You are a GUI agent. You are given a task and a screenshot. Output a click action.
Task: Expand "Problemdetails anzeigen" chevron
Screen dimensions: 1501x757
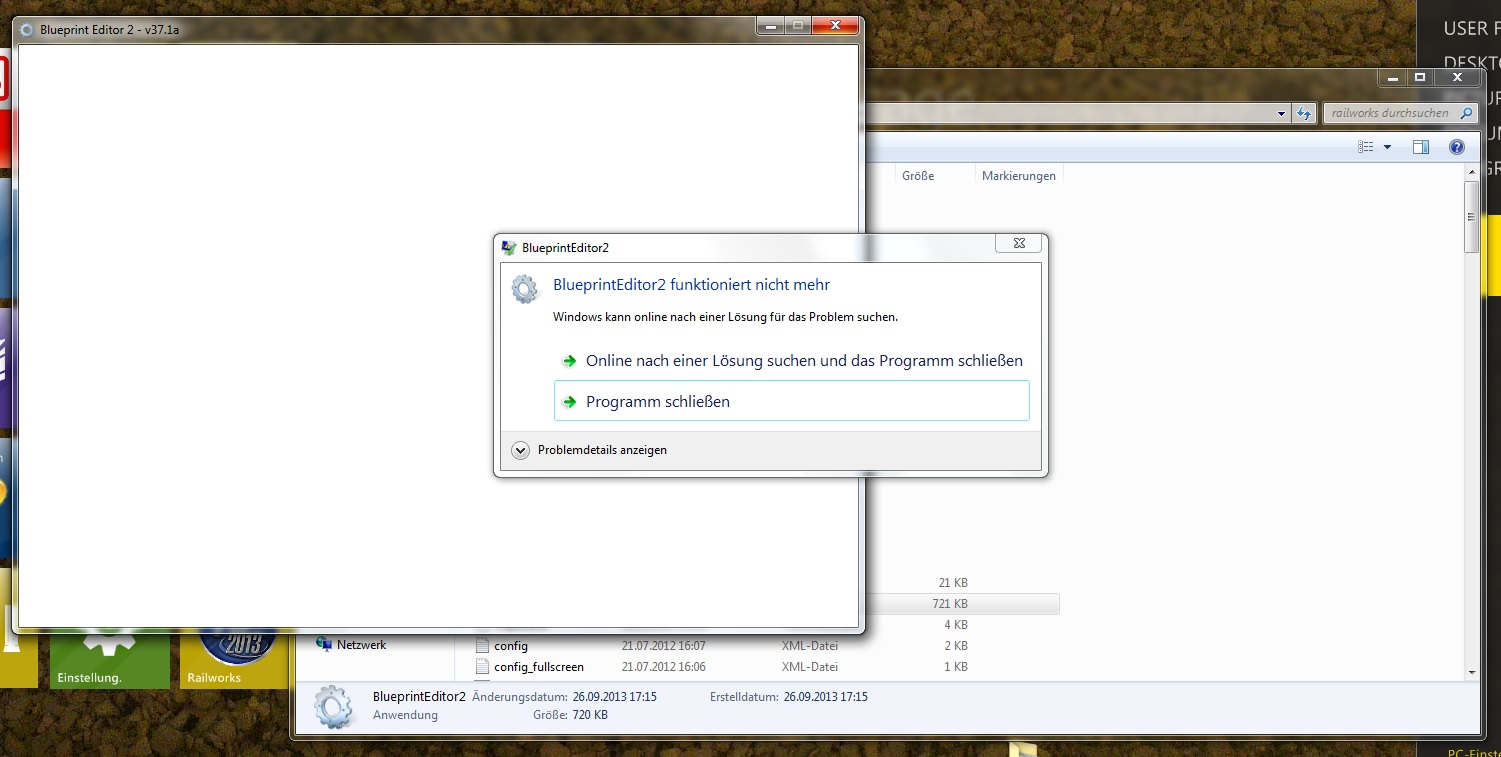coord(520,450)
